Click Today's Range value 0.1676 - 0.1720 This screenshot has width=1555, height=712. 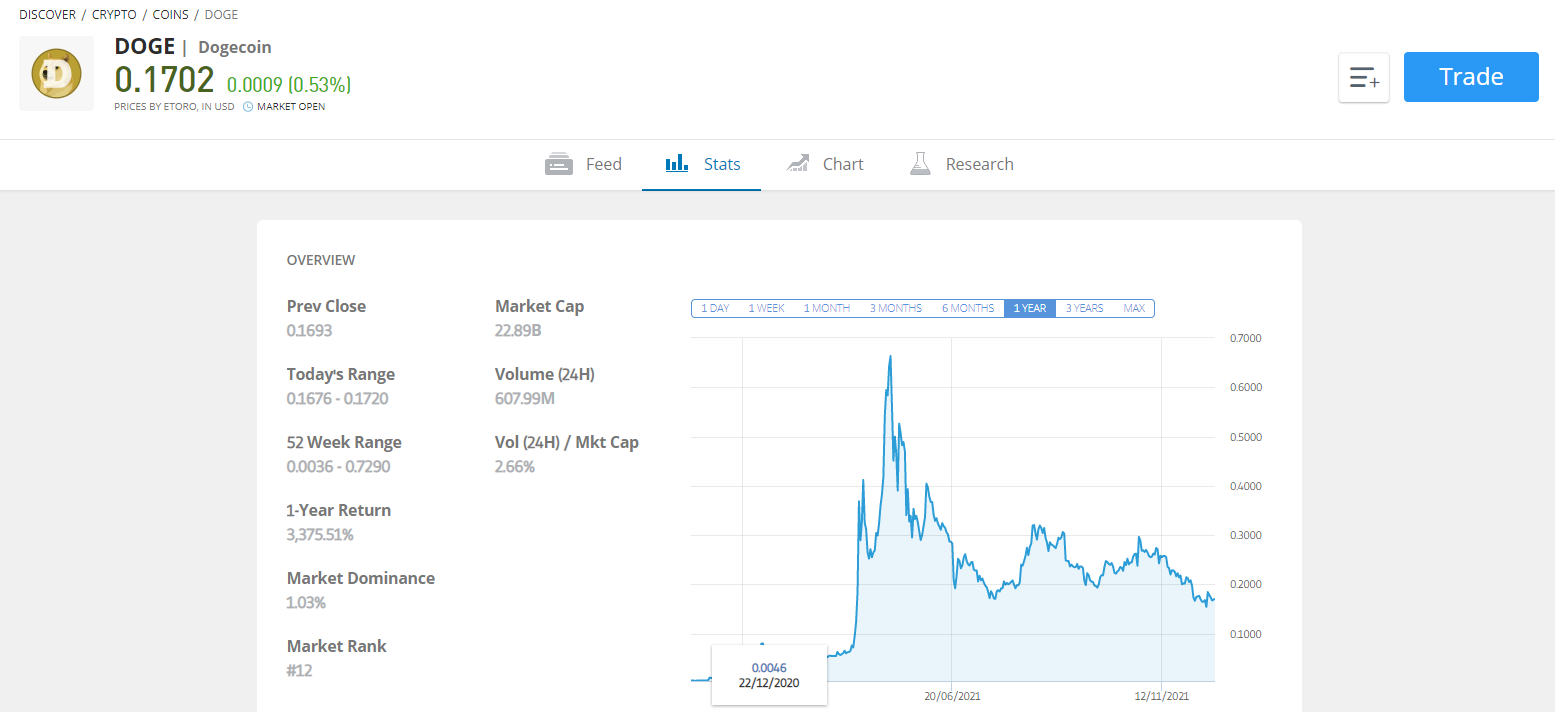337,399
